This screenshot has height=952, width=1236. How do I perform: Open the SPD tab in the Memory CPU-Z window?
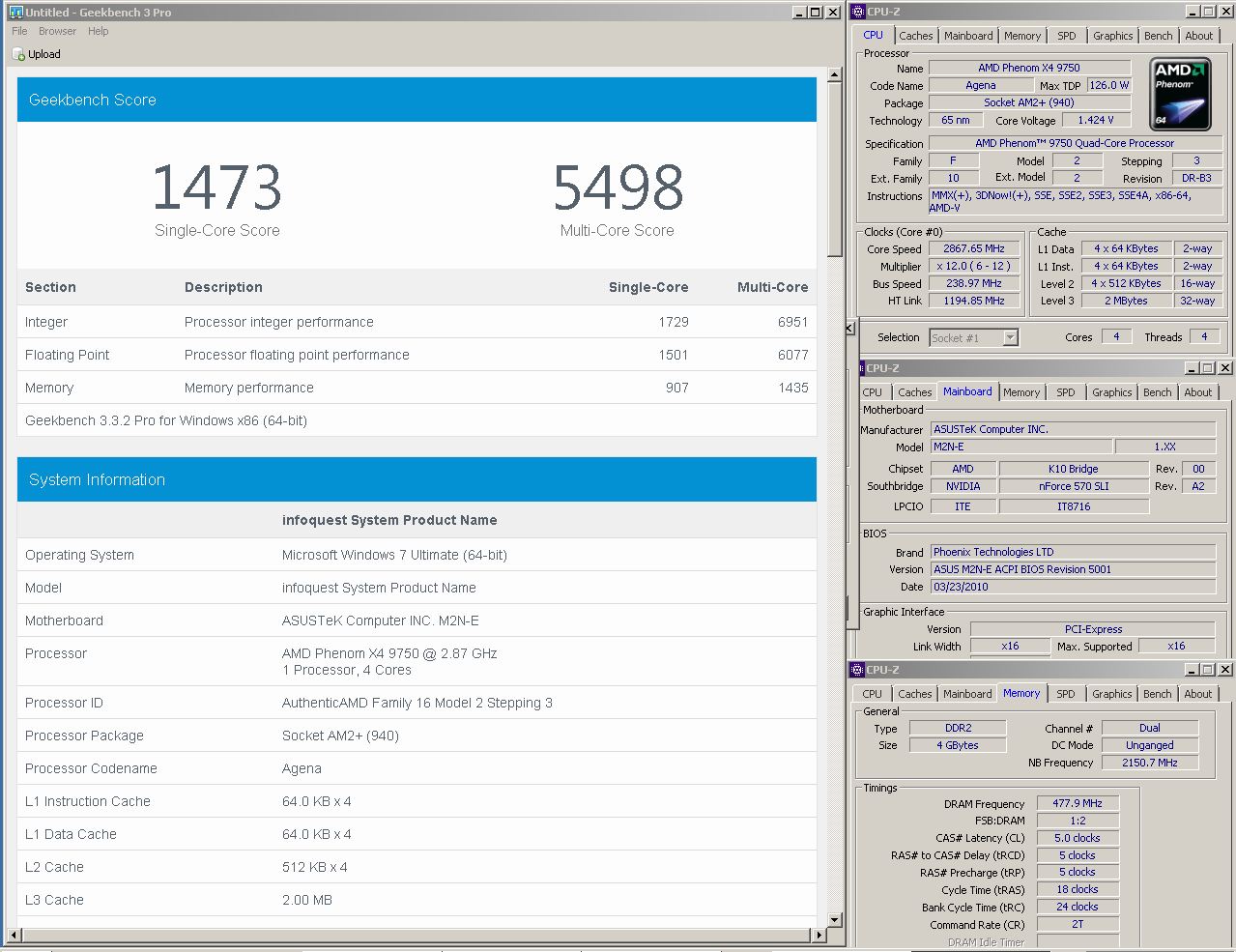tap(1065, 694)
